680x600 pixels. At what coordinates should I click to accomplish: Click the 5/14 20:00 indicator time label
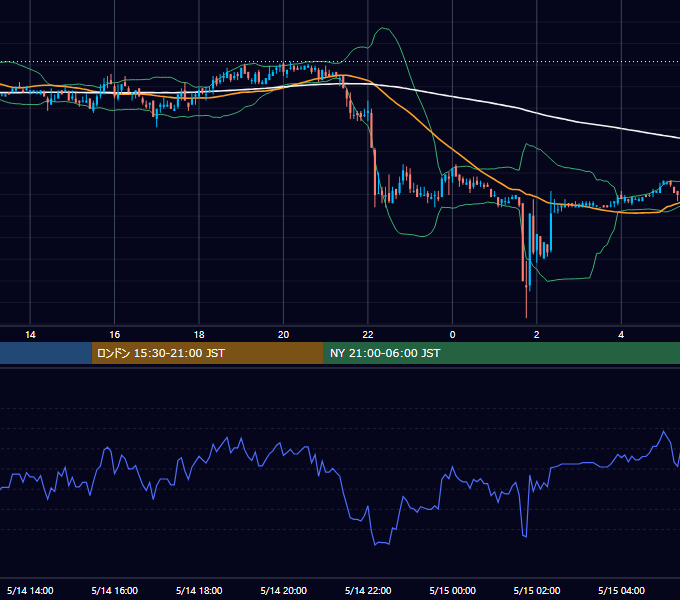click(x=284, y=590)
